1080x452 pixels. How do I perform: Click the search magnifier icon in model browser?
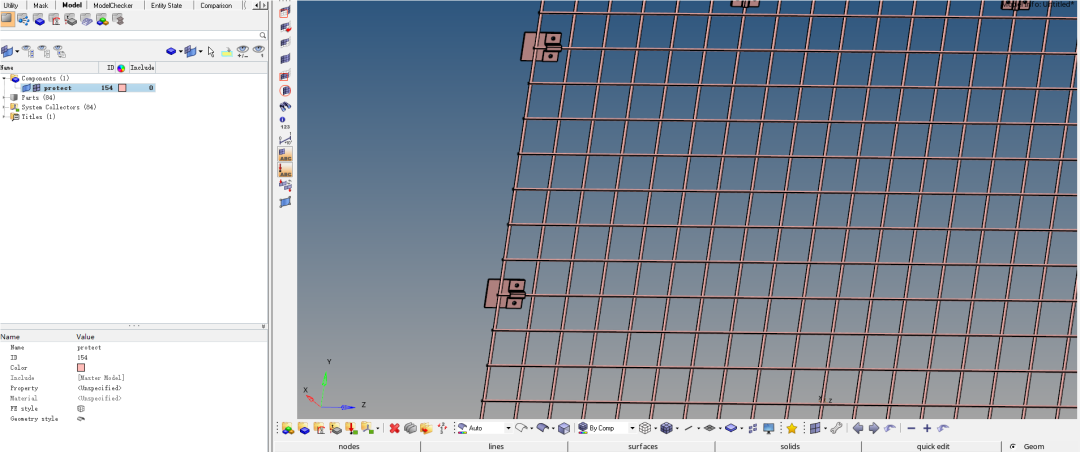click(x=263, y=34)
